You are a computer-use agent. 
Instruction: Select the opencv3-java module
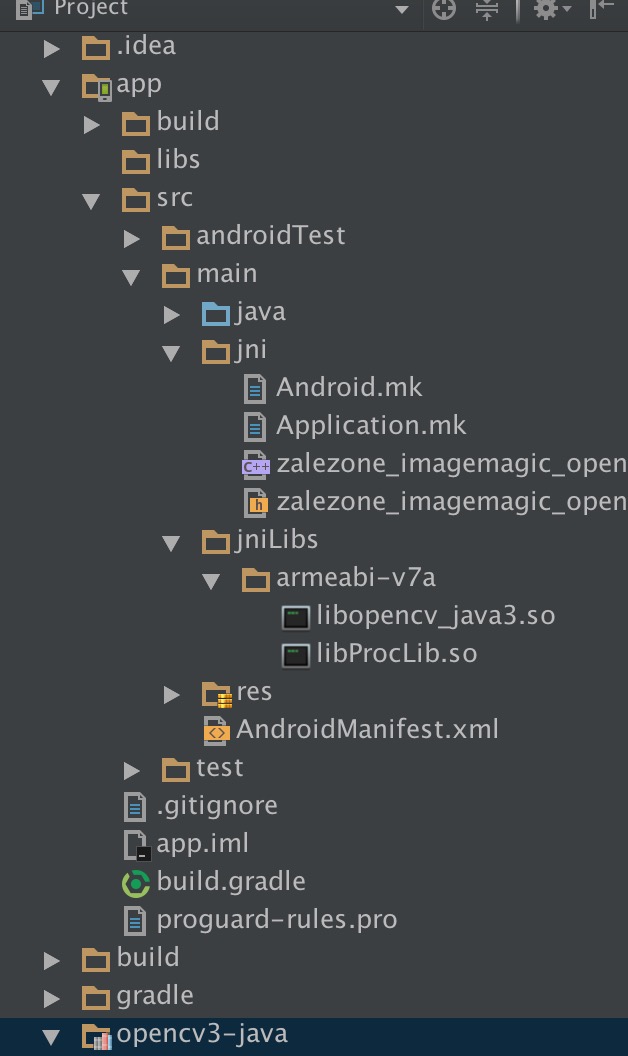tap(202, 1034)
